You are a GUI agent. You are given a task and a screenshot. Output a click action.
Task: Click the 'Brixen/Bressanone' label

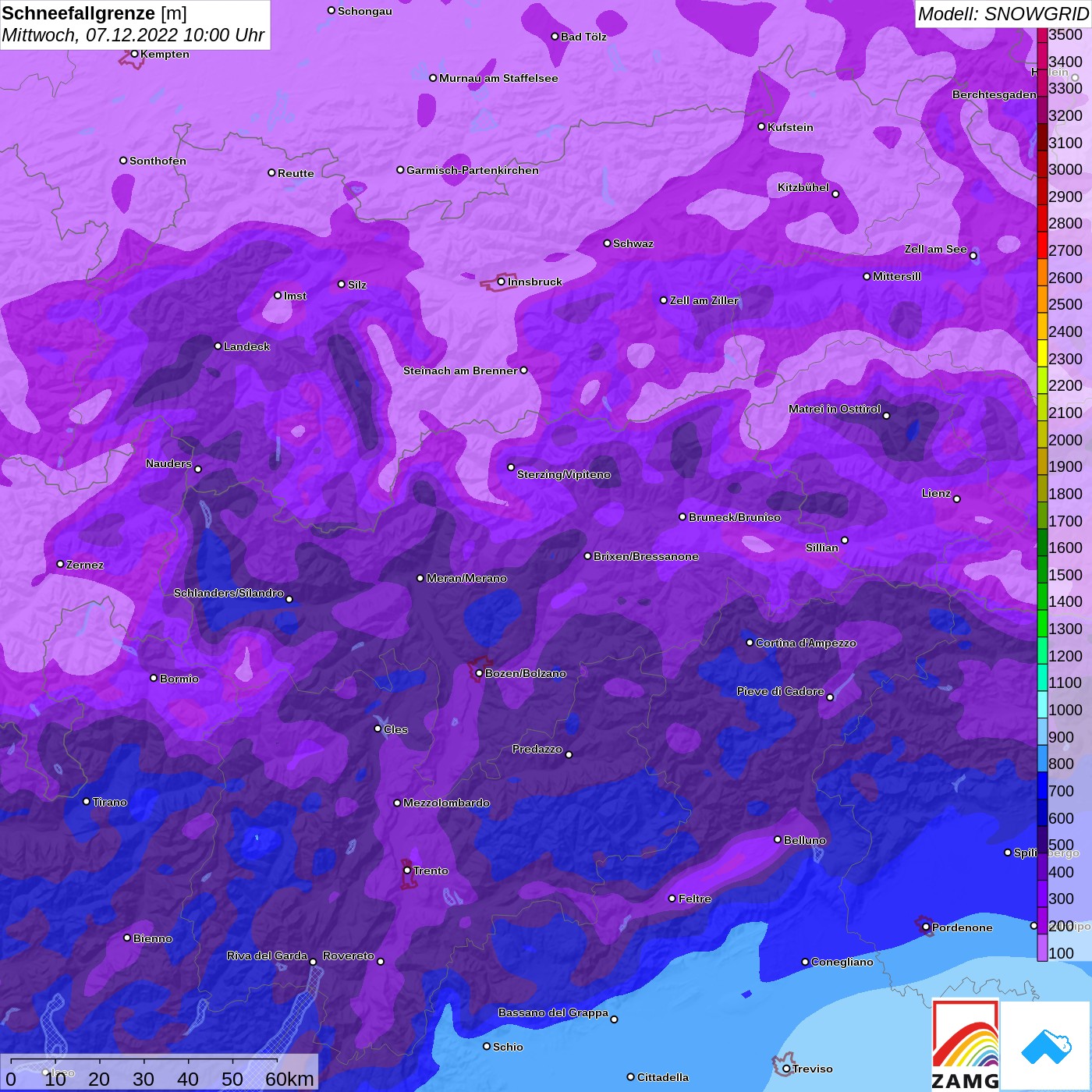tap(646, 556)
